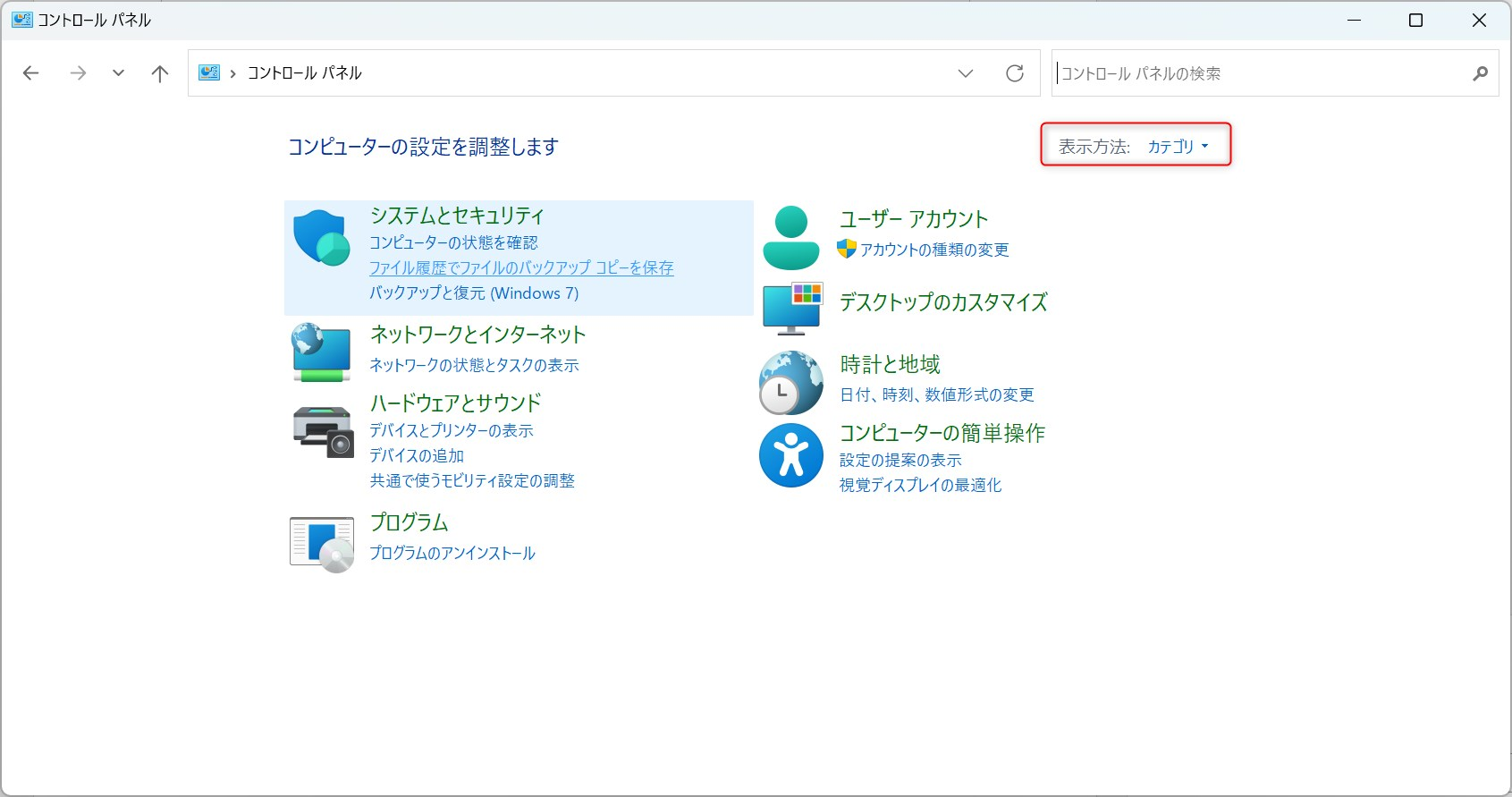Viewport: 1512px width, 797px height.
Task: Open コンピューターの状態を確認 link
Action: pyautogui.click(x=453, y=242)
